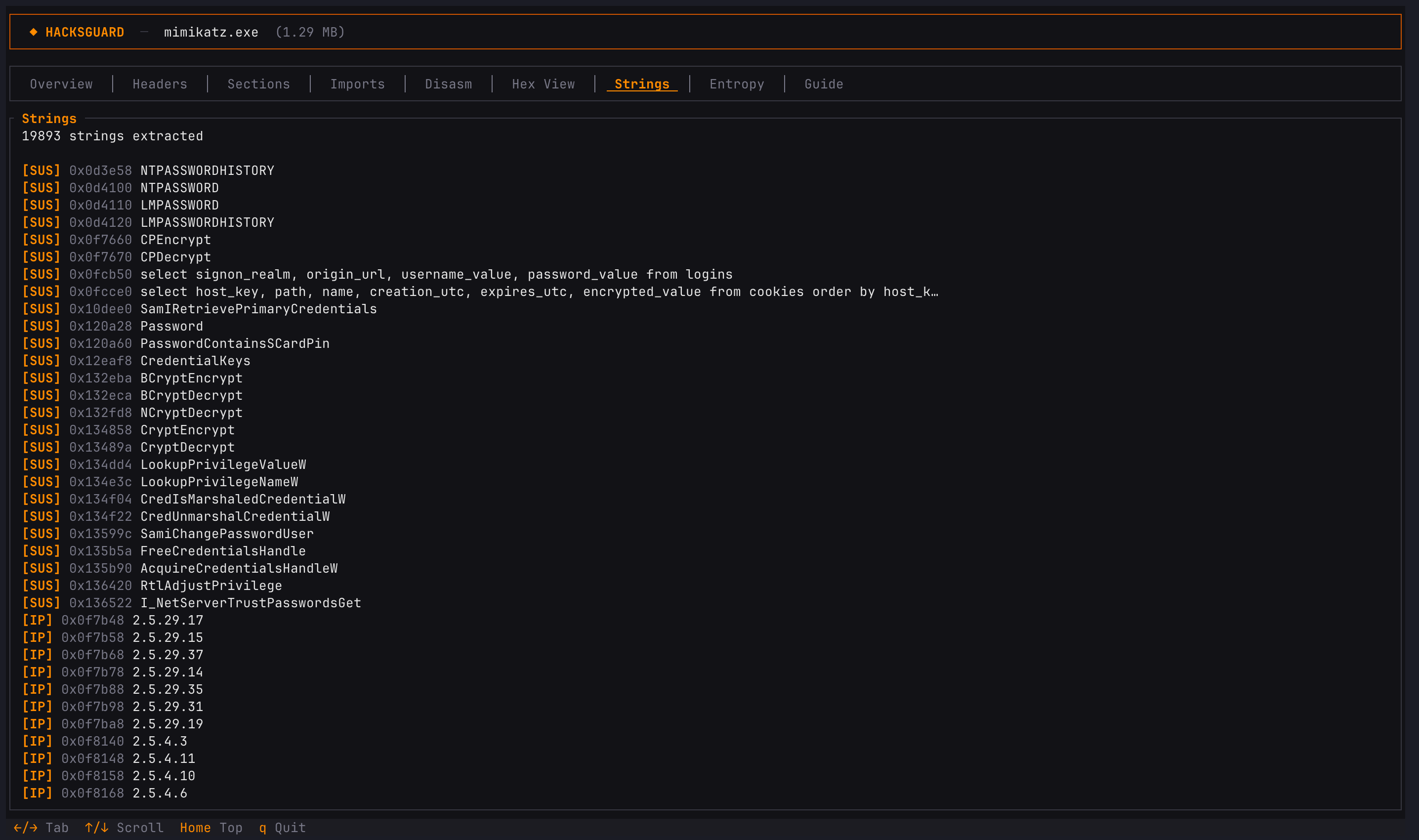1419x840 pixels.
Task: Click the mimikatz.exe file name in header
Action: click(211, 32)
